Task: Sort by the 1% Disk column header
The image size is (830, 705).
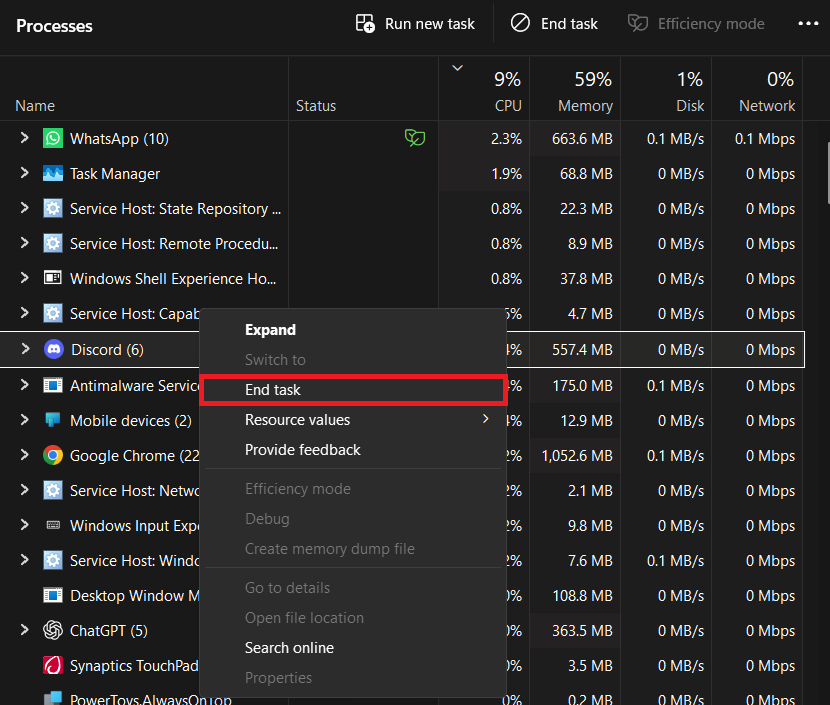Action: tap(666, 89)
